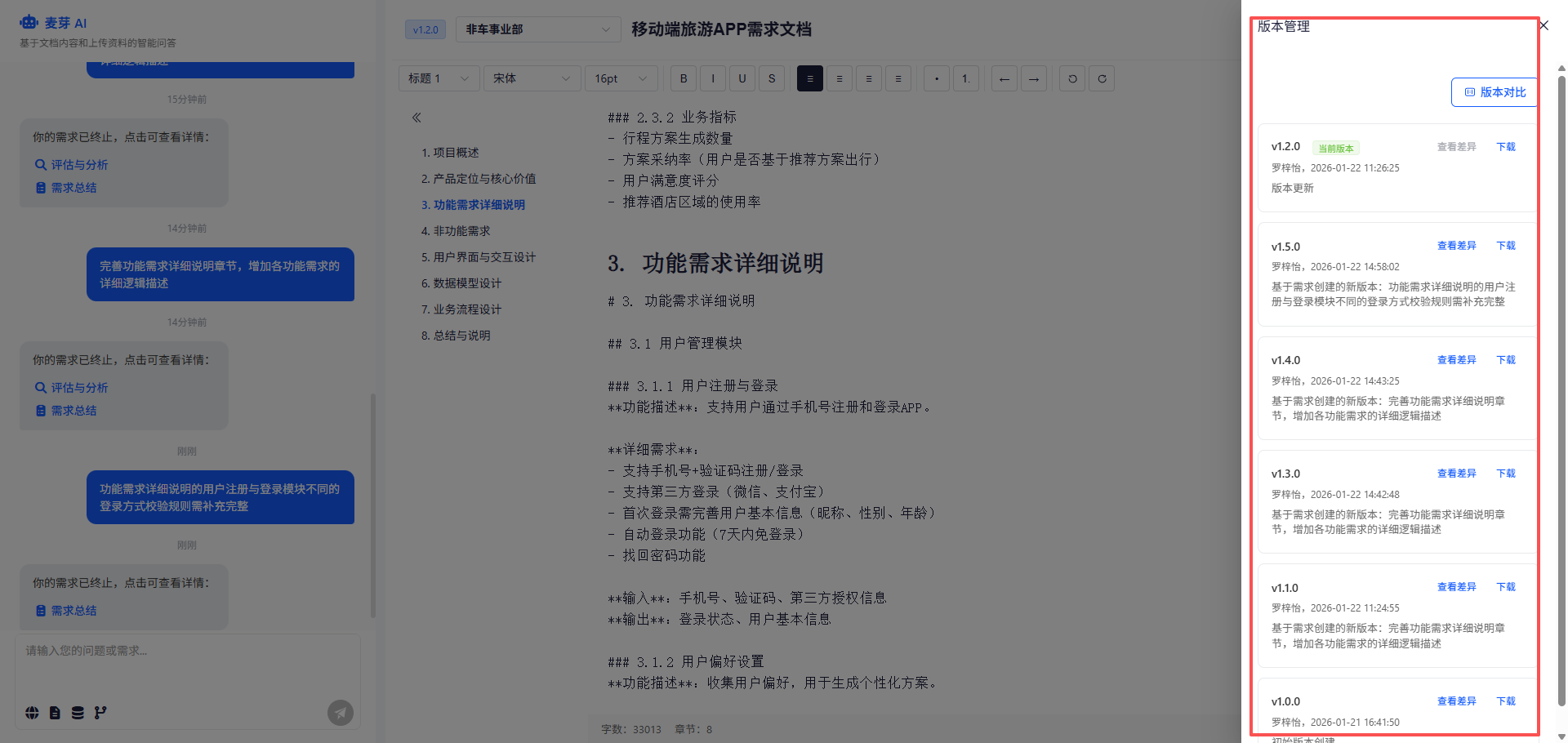
Task: Toggle strikethrough S formatting
Action: click(772, 78)
